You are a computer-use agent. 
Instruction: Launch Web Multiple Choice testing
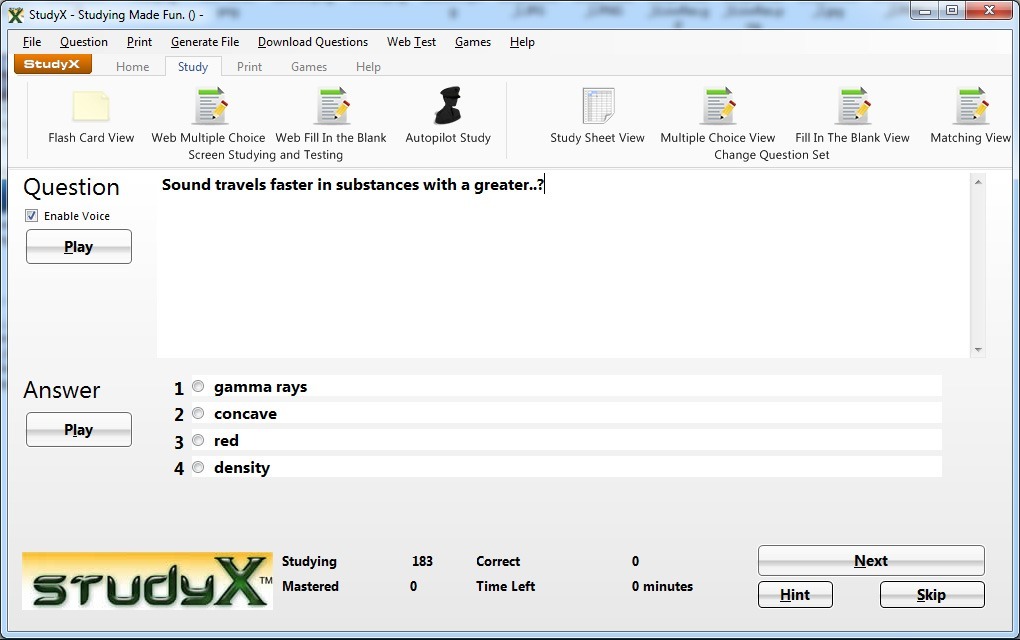(208, 116)
